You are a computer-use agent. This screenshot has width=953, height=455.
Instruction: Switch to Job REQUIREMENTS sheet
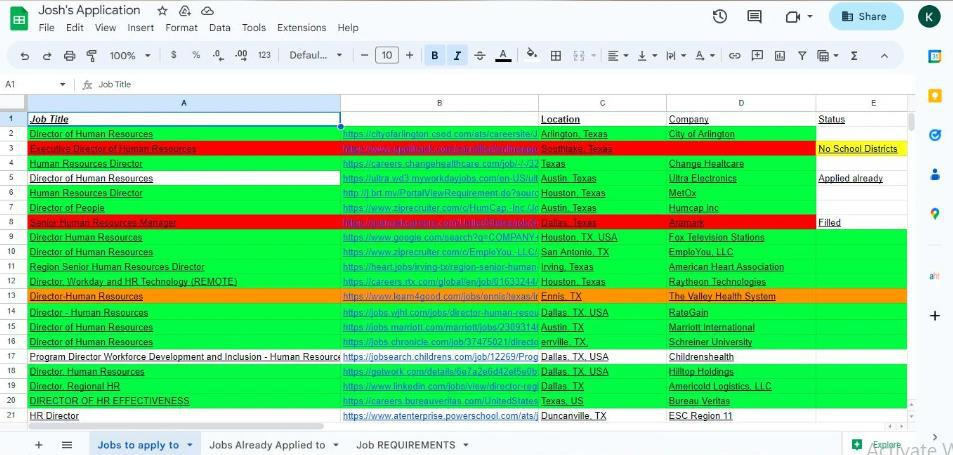point(412,445)
